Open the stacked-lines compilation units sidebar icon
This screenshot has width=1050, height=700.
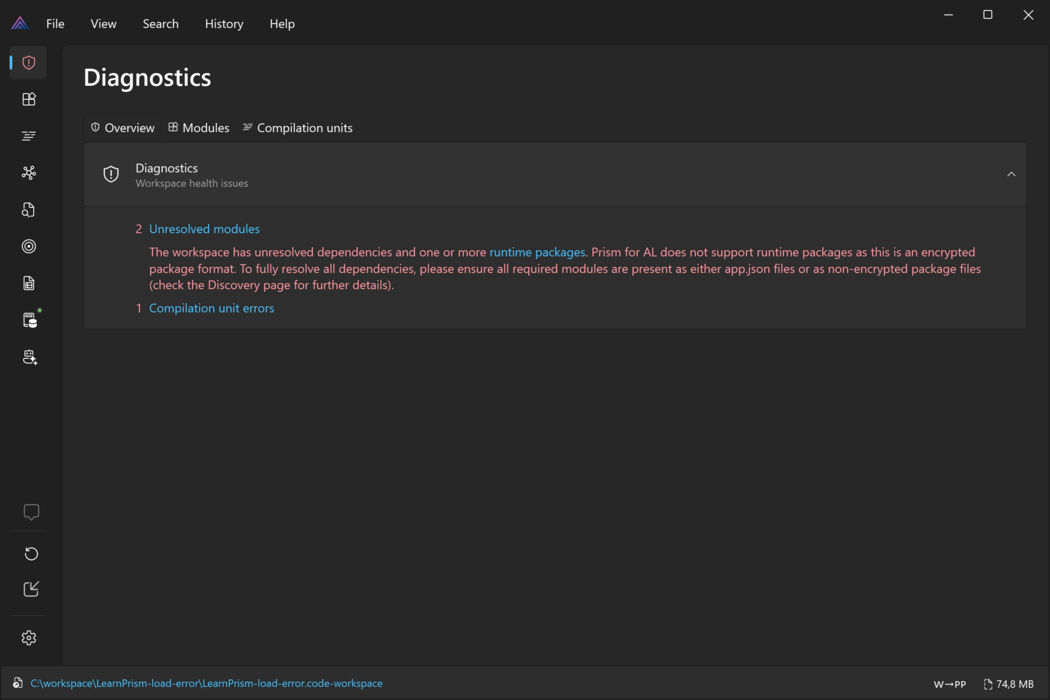tap(29, 136)
